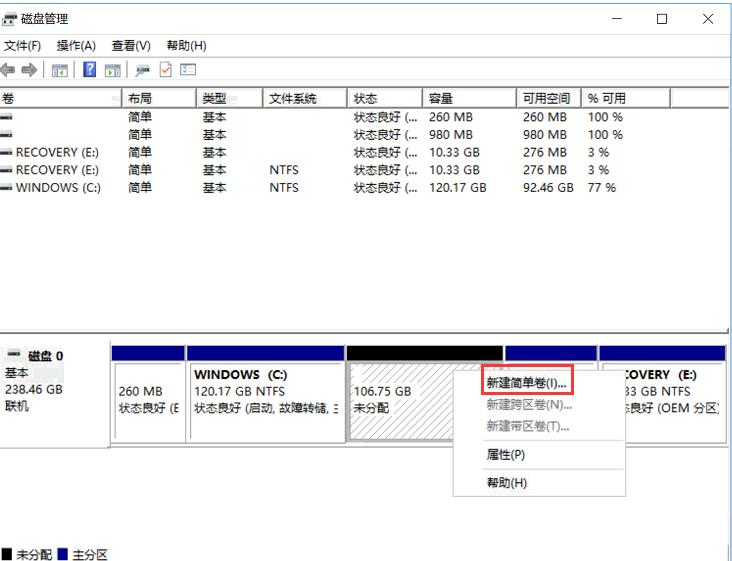
Task: Choose 新建简单卷(I)... from the context menu
Action: (x=527, y=383)
